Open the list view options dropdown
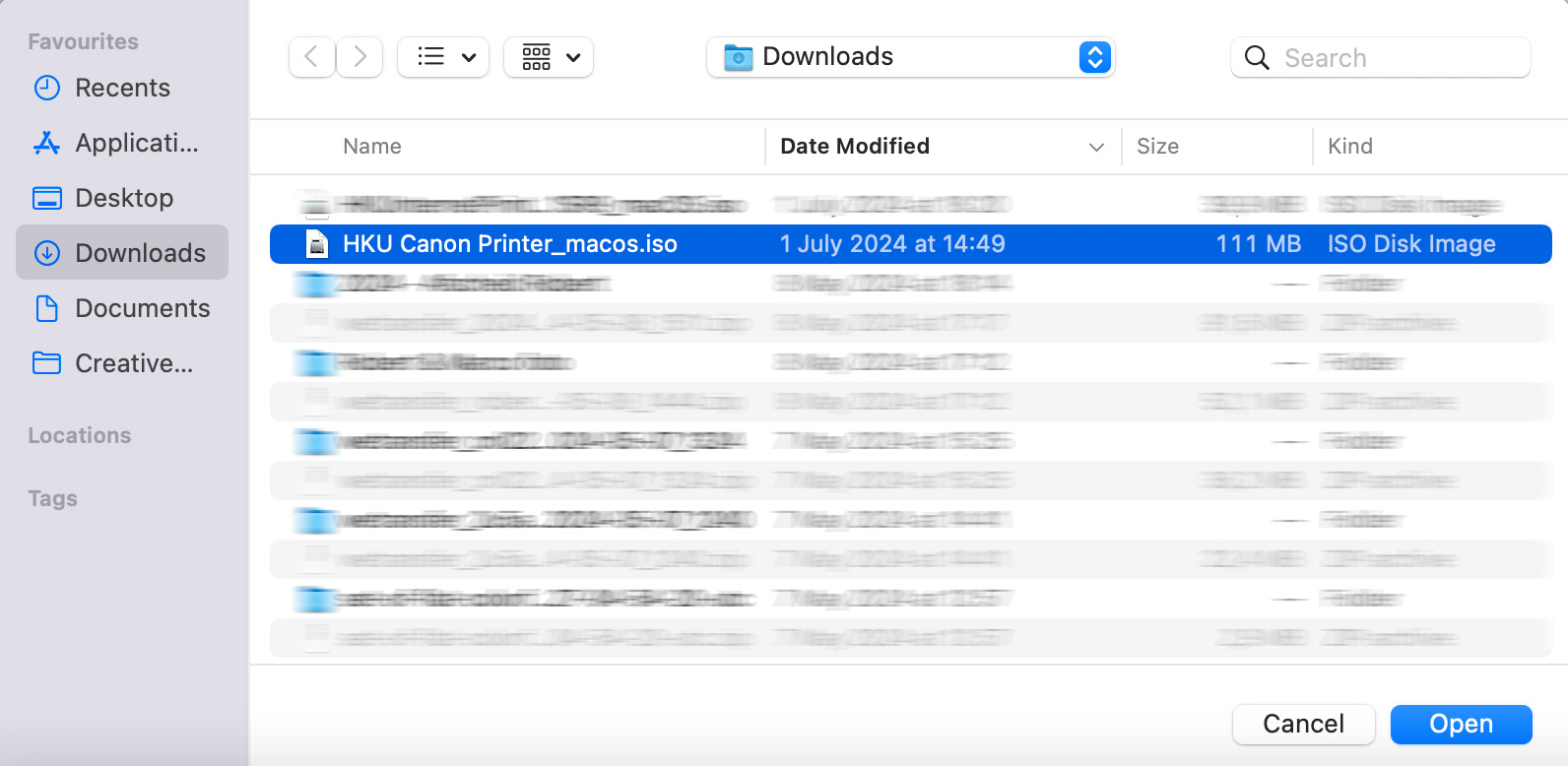Viewport: 1568px width, 766px height. [443, 57]
